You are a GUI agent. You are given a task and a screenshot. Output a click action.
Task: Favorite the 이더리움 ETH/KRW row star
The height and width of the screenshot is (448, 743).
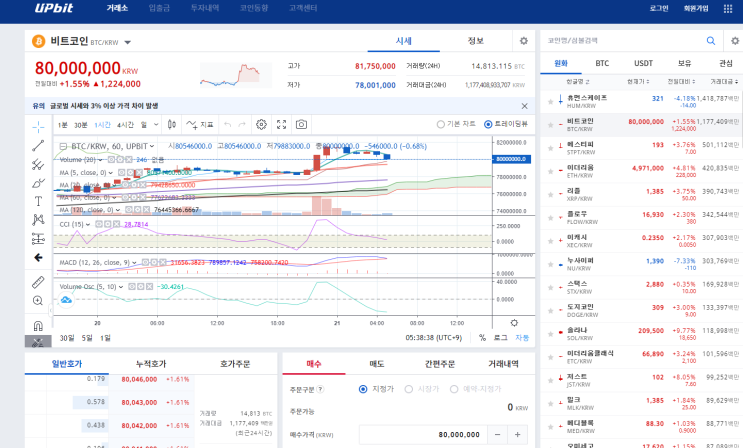(x=550, y=171)
